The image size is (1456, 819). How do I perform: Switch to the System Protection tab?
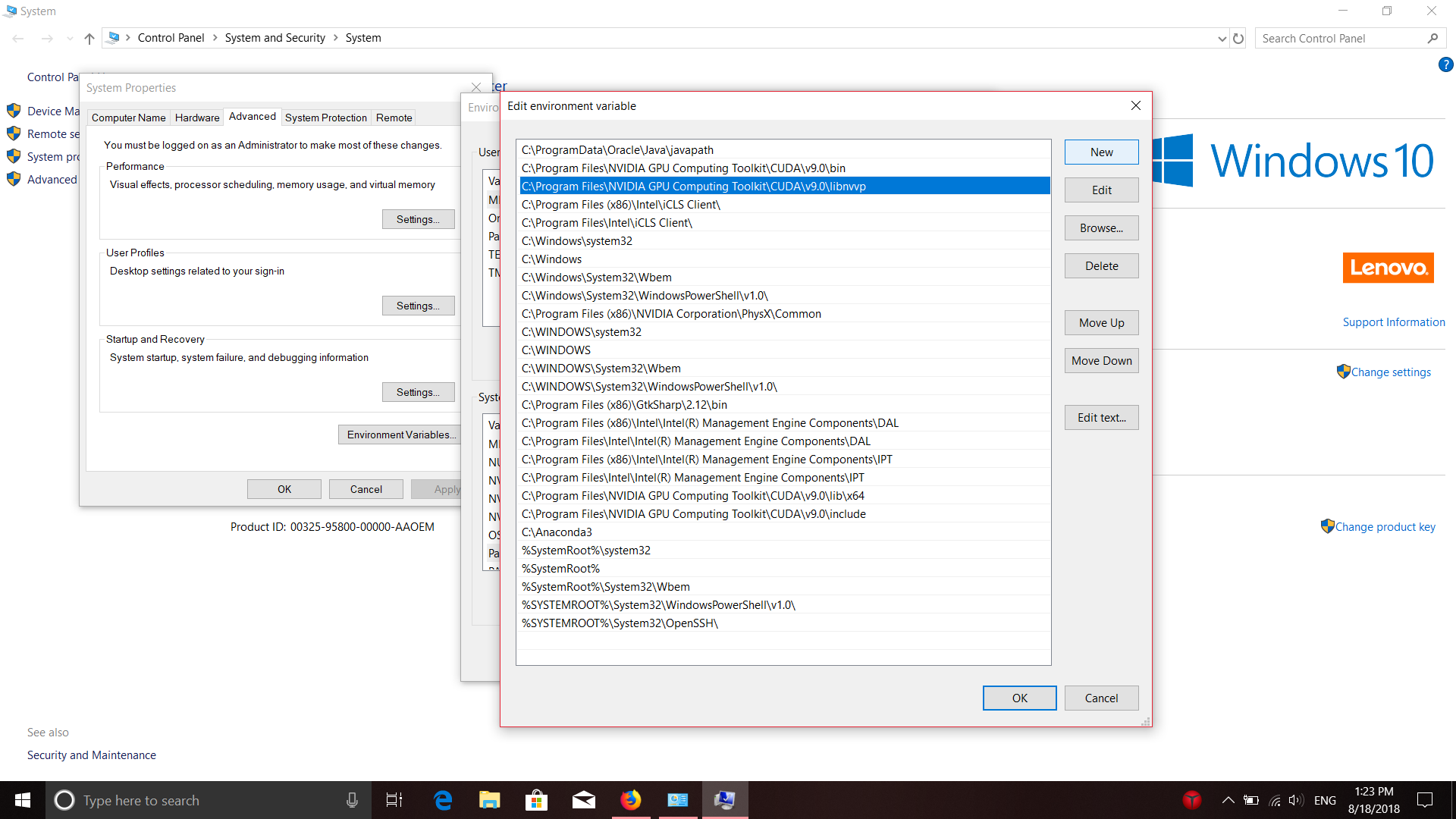[325, 118]
